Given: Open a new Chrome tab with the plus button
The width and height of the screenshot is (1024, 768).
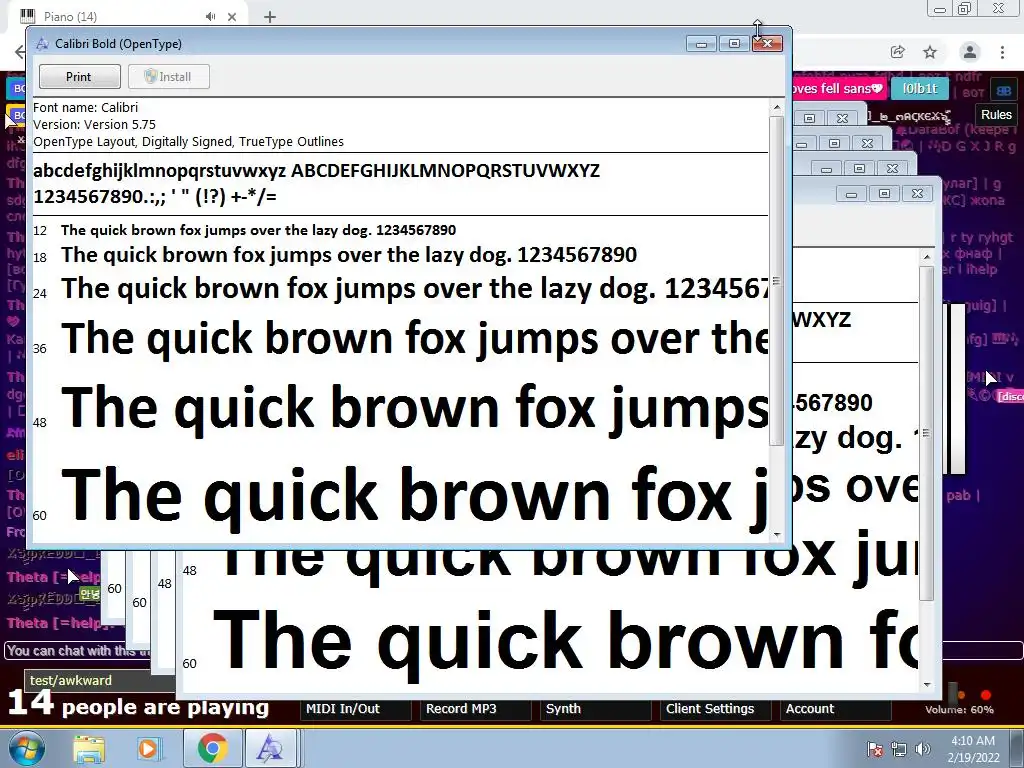Looking at the screenshot, I should point(270,17).
